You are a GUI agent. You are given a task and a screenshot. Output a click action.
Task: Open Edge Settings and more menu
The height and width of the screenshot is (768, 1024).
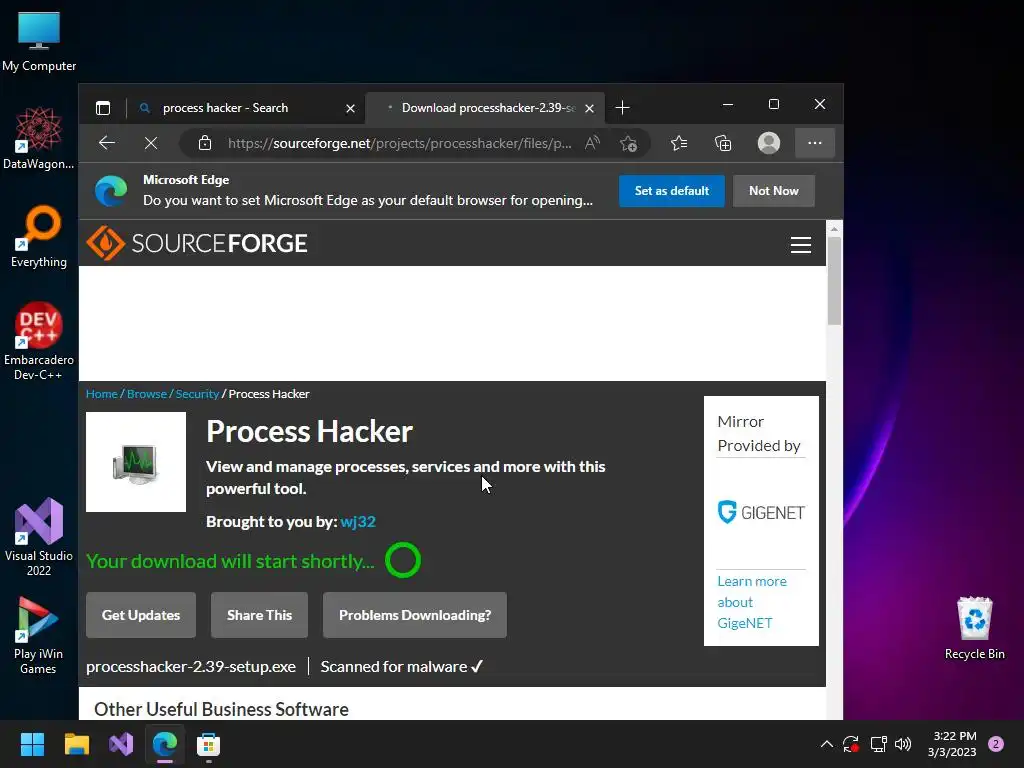(814, 143)
